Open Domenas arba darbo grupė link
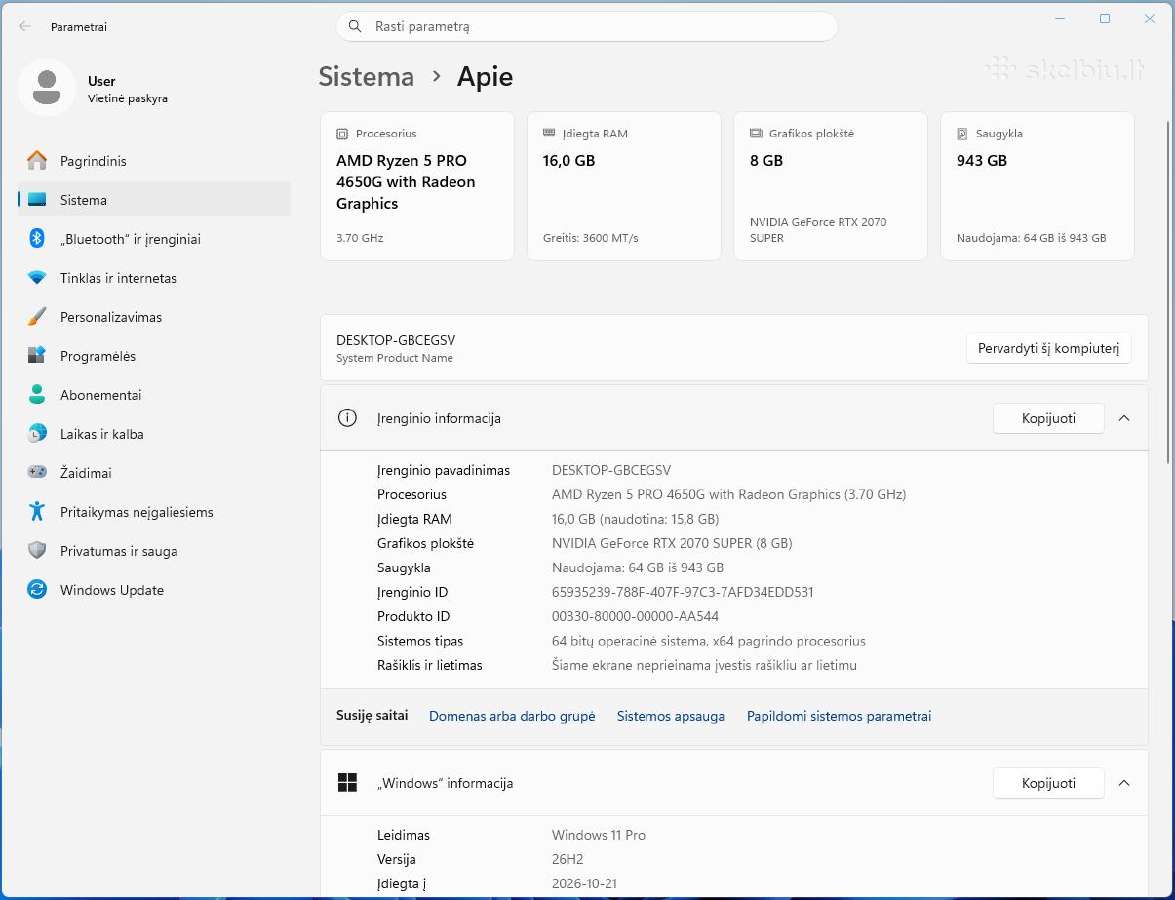This screenshot has width=1175, height=900. [512, 716]
